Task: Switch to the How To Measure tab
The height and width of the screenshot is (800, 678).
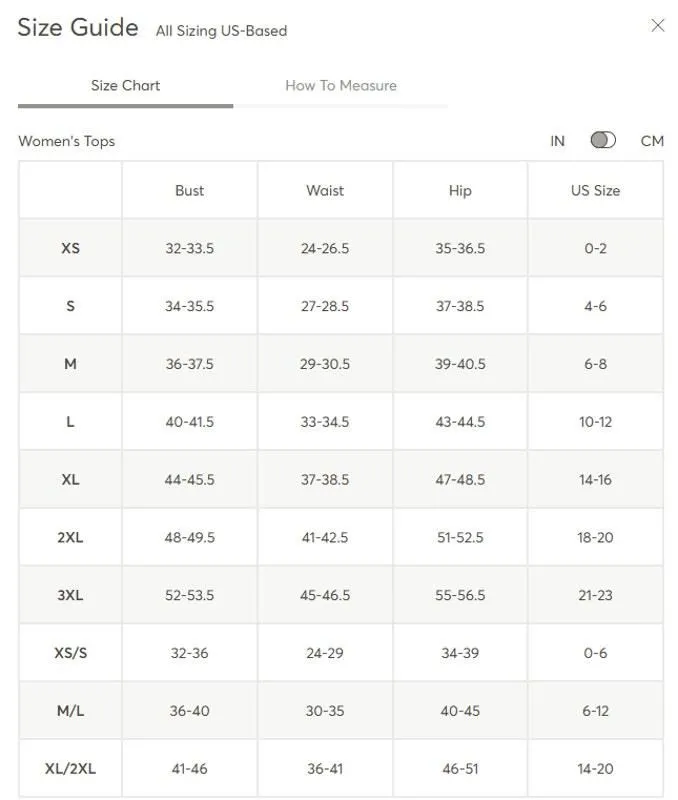Action: pos(341,85)
